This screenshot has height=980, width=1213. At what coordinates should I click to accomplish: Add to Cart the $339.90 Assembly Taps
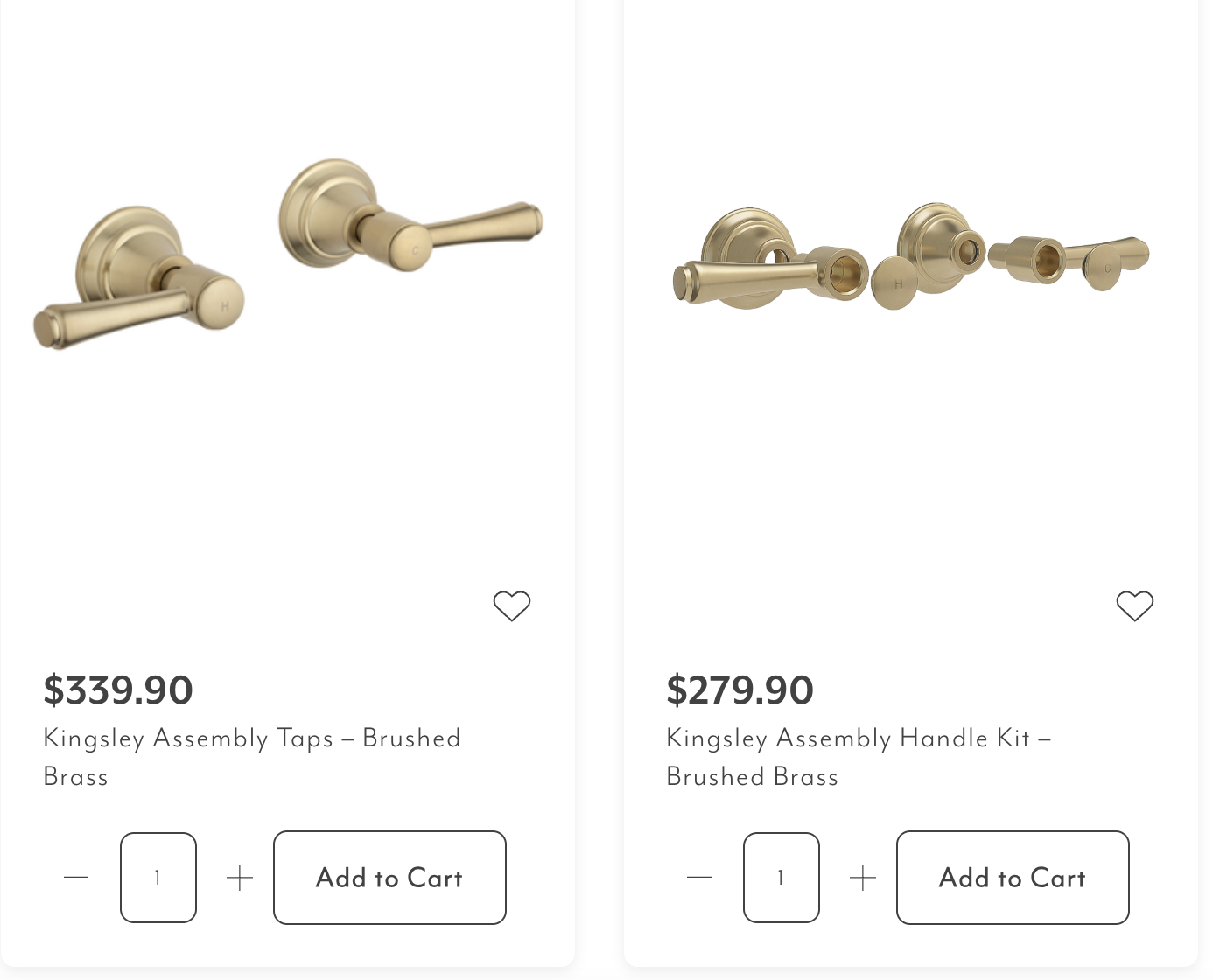click(389, 877)
